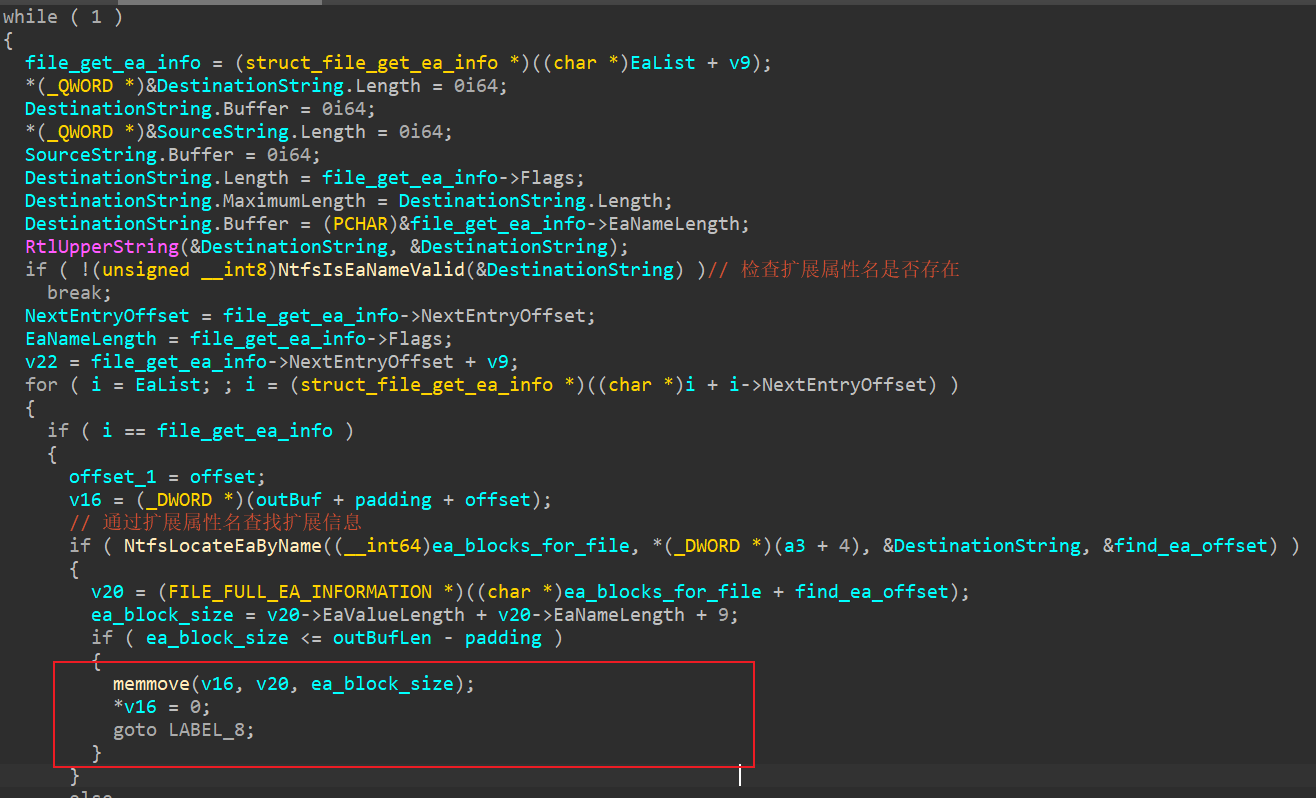Click the memmove function call
The width and height of the screenshot is (1316, 798).
tap(152, 683)
